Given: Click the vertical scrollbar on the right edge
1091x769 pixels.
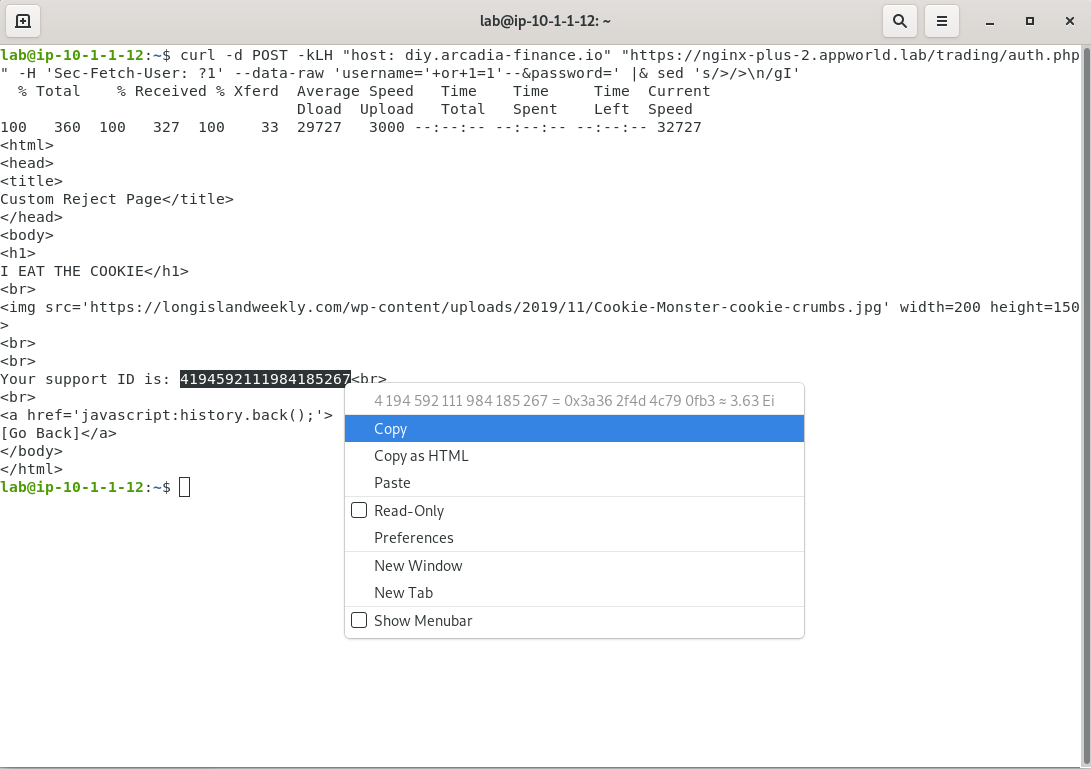Looking at the screenshot, I should pos(1086,407).
